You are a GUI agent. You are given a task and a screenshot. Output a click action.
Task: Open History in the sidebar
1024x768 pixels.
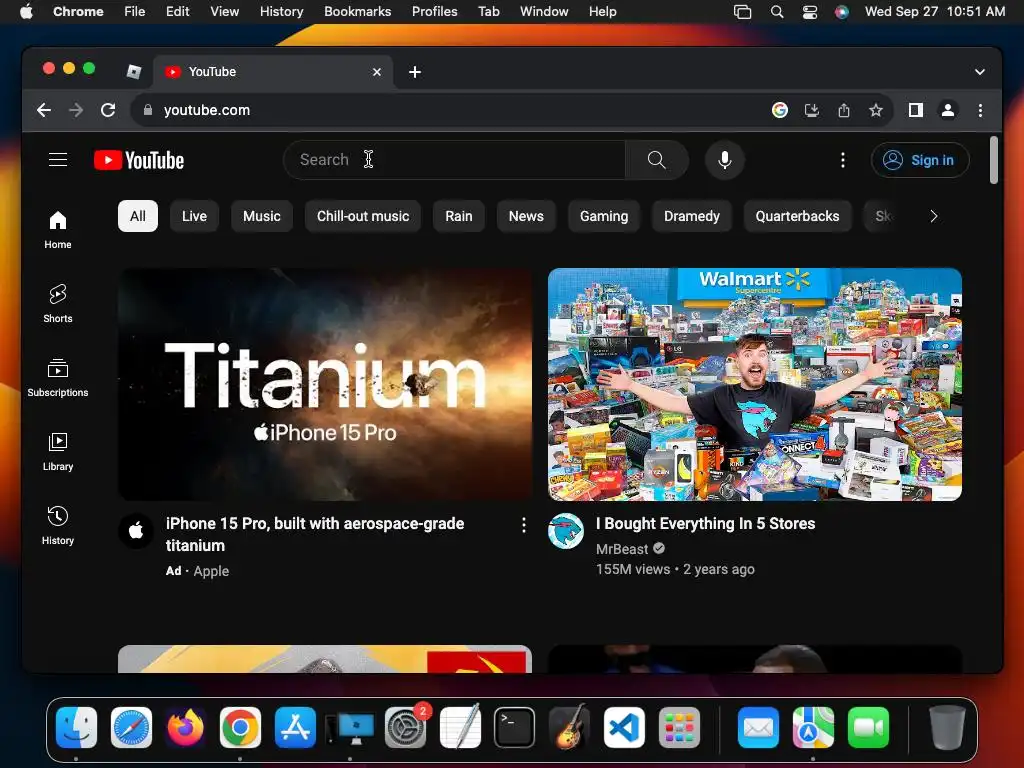tap(57, 526)
